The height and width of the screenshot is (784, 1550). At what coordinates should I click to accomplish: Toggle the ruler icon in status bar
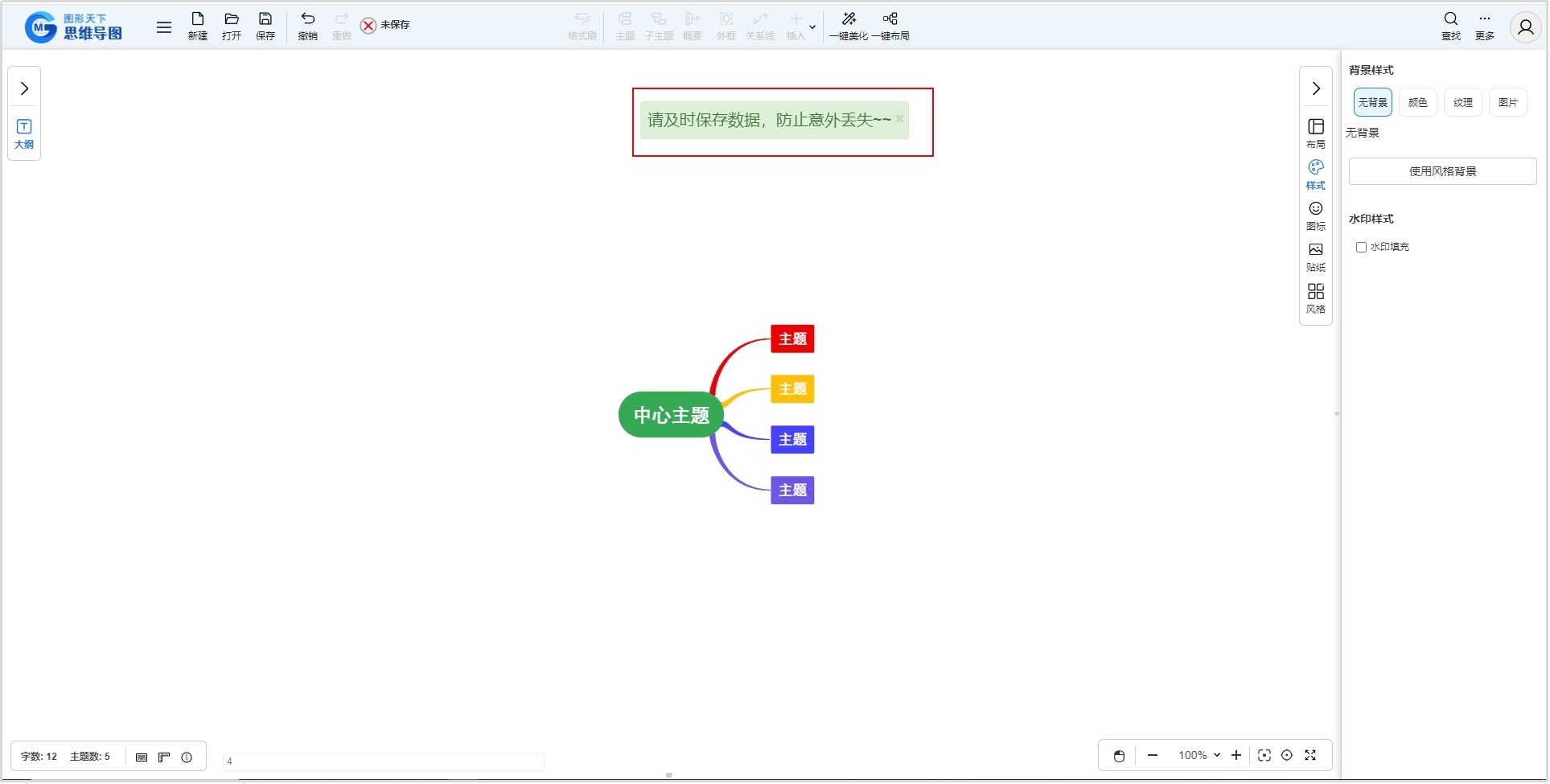(x=164, y=757)
